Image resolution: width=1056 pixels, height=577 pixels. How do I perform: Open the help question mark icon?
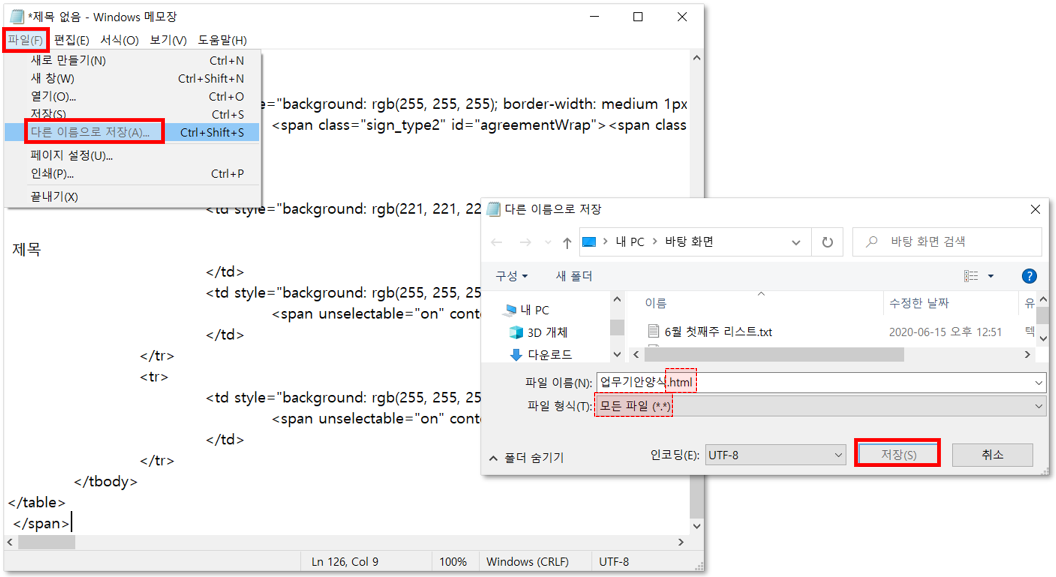(x=1029, y=276)
